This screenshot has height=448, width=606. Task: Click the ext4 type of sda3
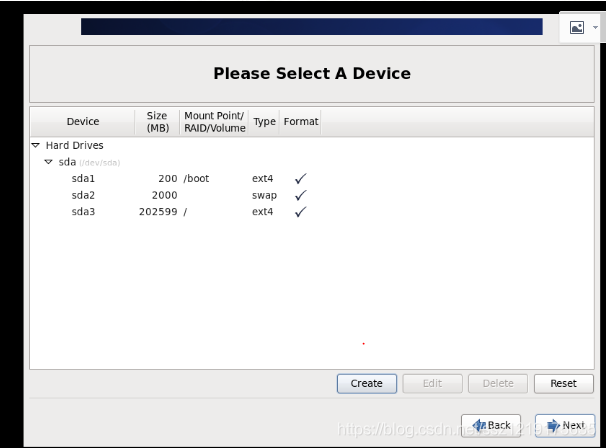pyautogui.click(x=262, y=212)
